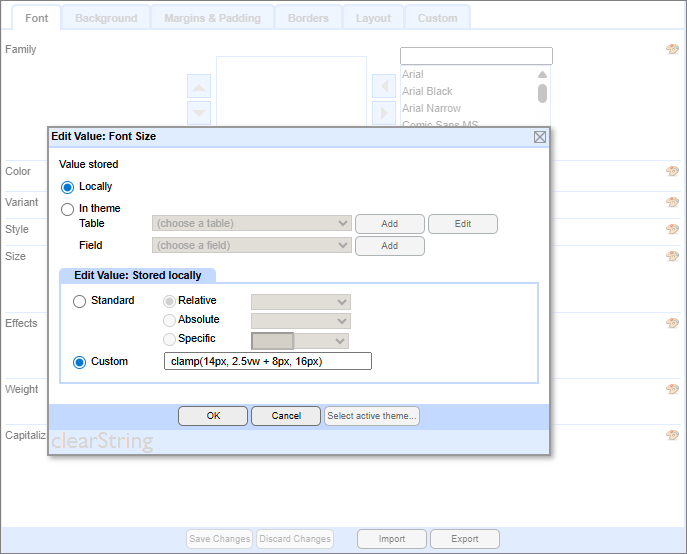Screen dimensions: 687x554
Task: Click the theme palette icon for Size
Action: tap(672, 256)
